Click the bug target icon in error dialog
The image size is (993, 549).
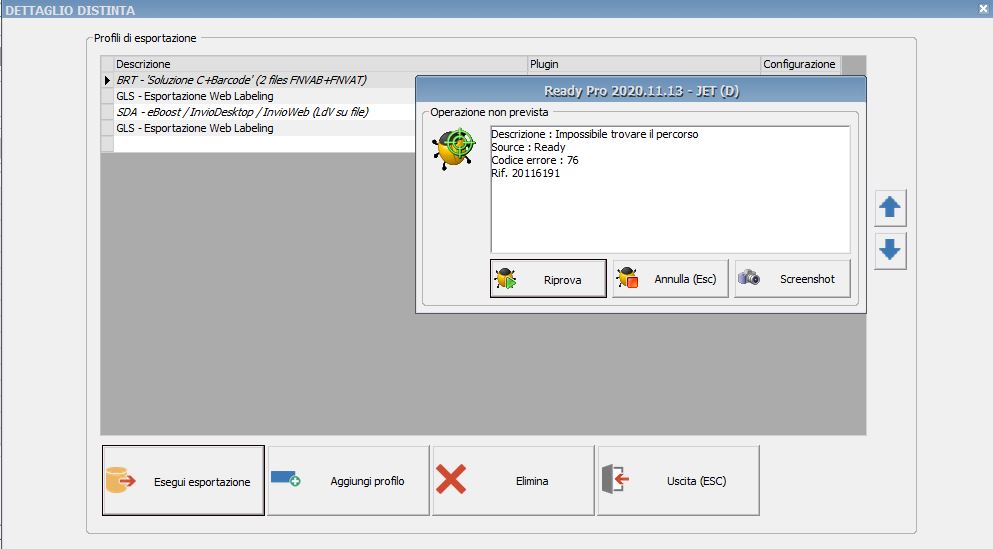coord(453,149)
